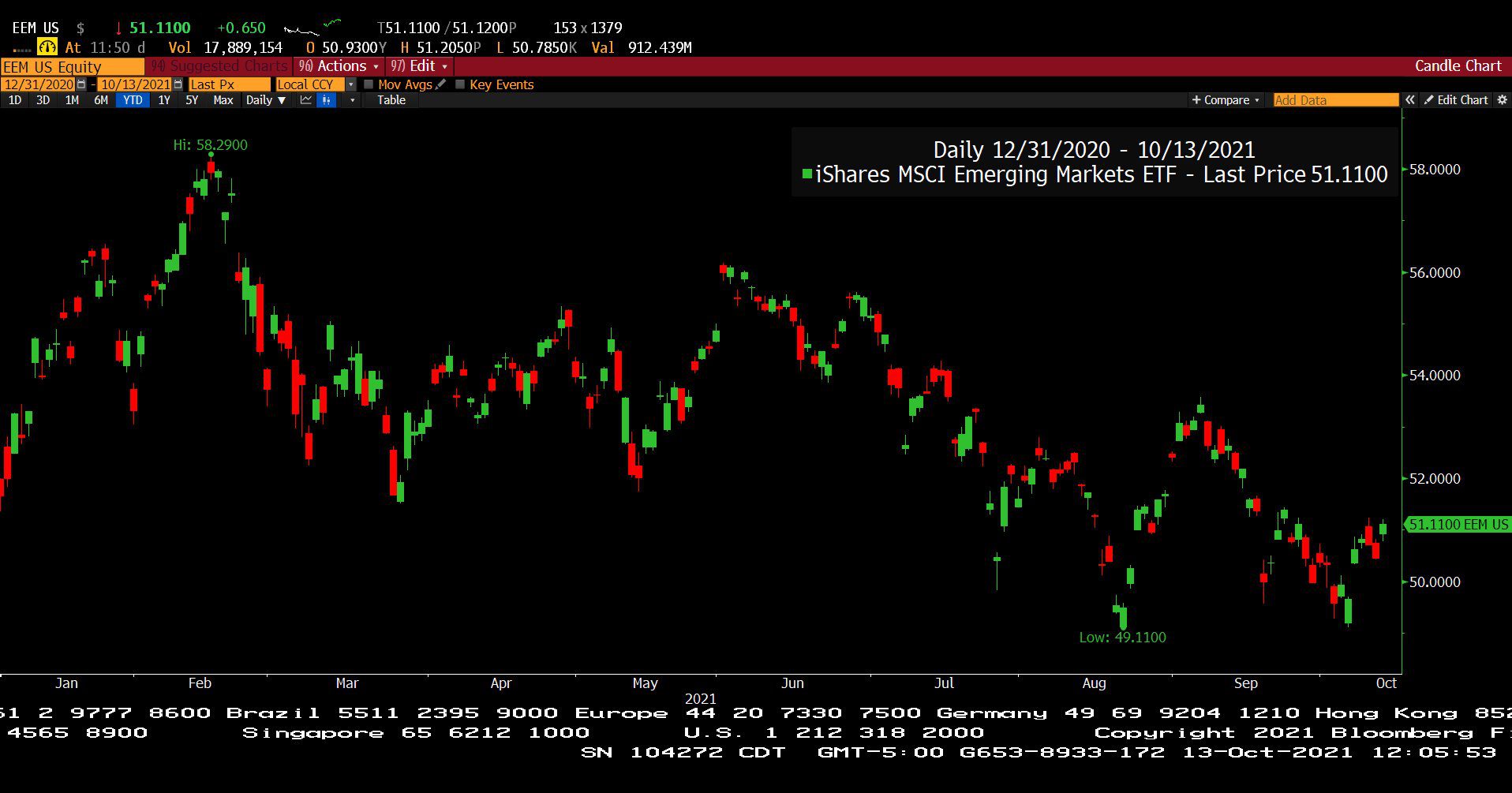Screen dimensions: 1512x793
Task: Click the 51.1100 EEM US price tag
Action: pos(1458,525)
